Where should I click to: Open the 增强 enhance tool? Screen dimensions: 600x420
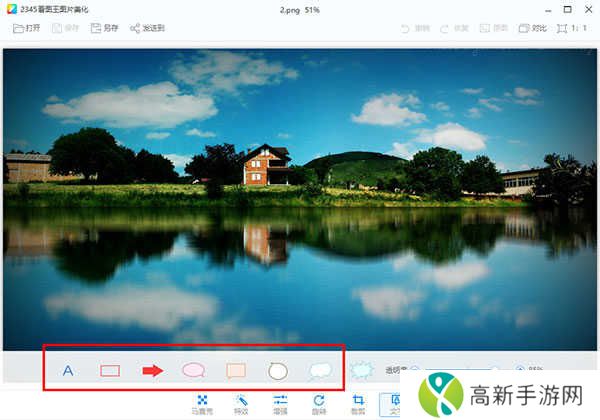[x=281, y=403]
